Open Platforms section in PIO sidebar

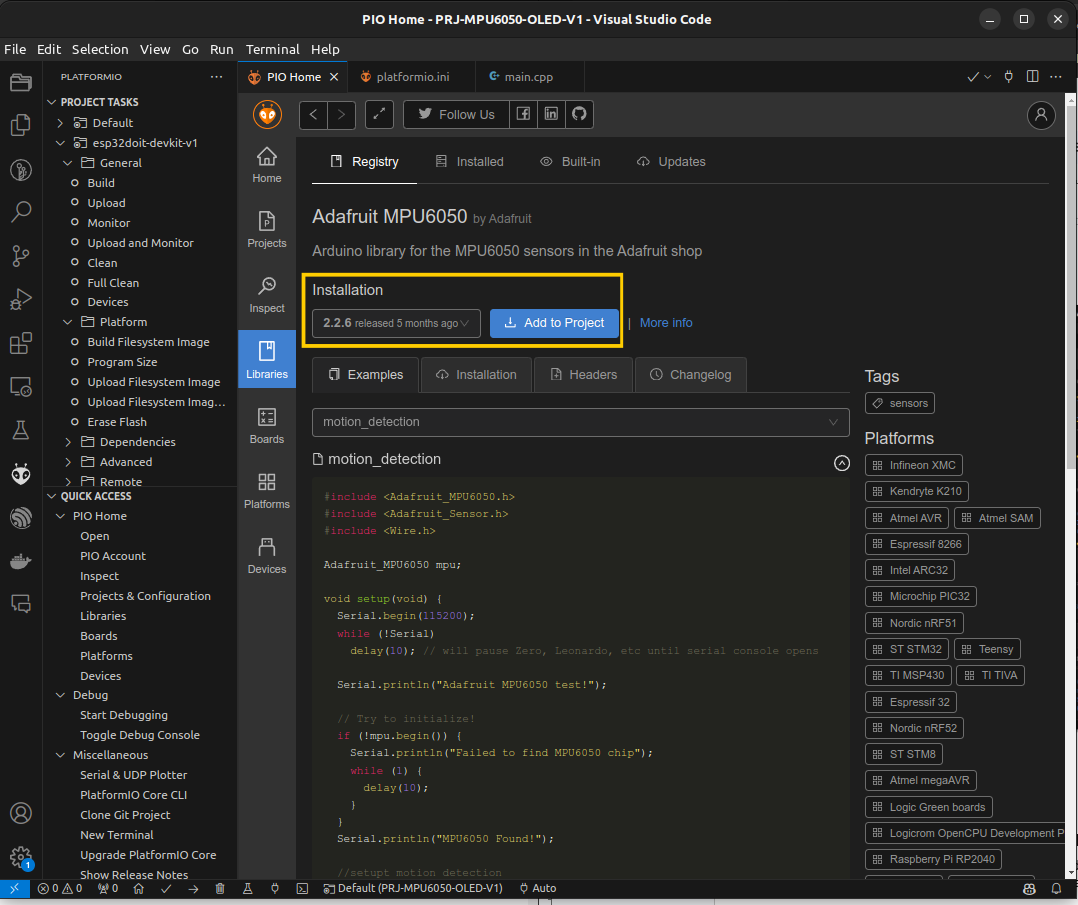pos(267,491)
